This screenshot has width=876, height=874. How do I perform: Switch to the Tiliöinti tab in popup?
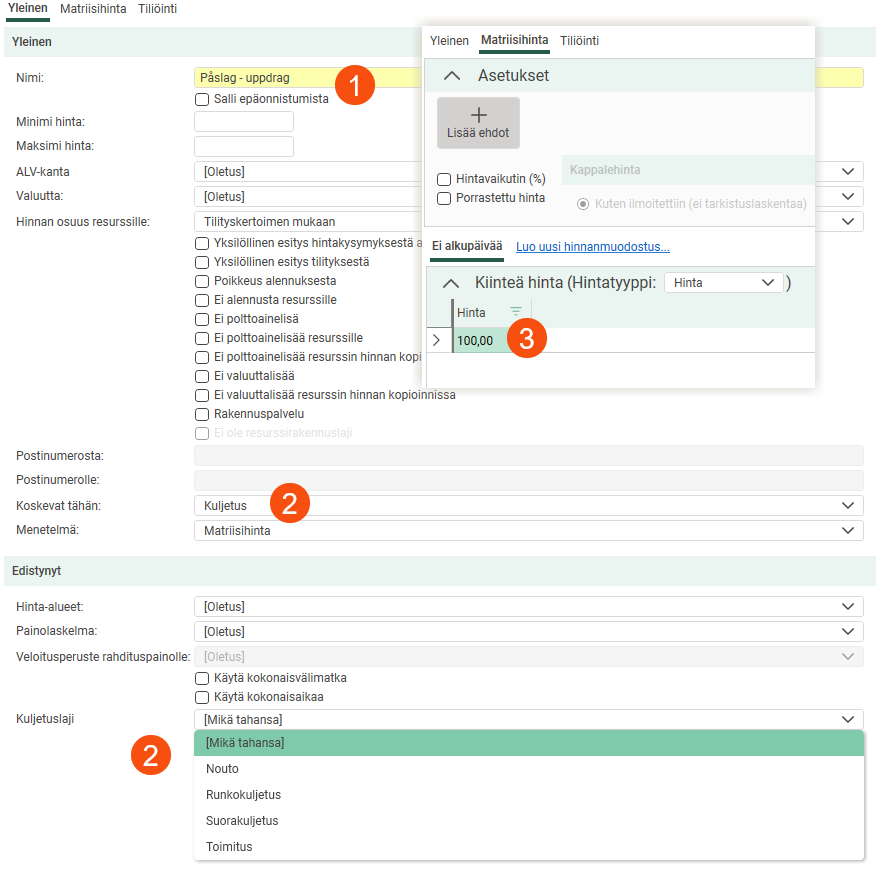click(579, 41)
